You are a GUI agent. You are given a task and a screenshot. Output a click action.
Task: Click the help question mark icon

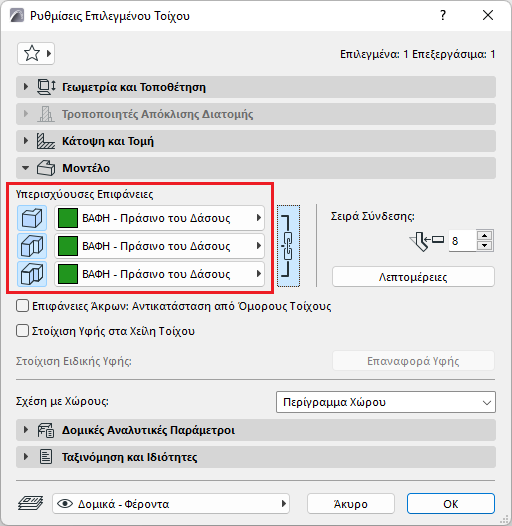[x=443, y=15]
